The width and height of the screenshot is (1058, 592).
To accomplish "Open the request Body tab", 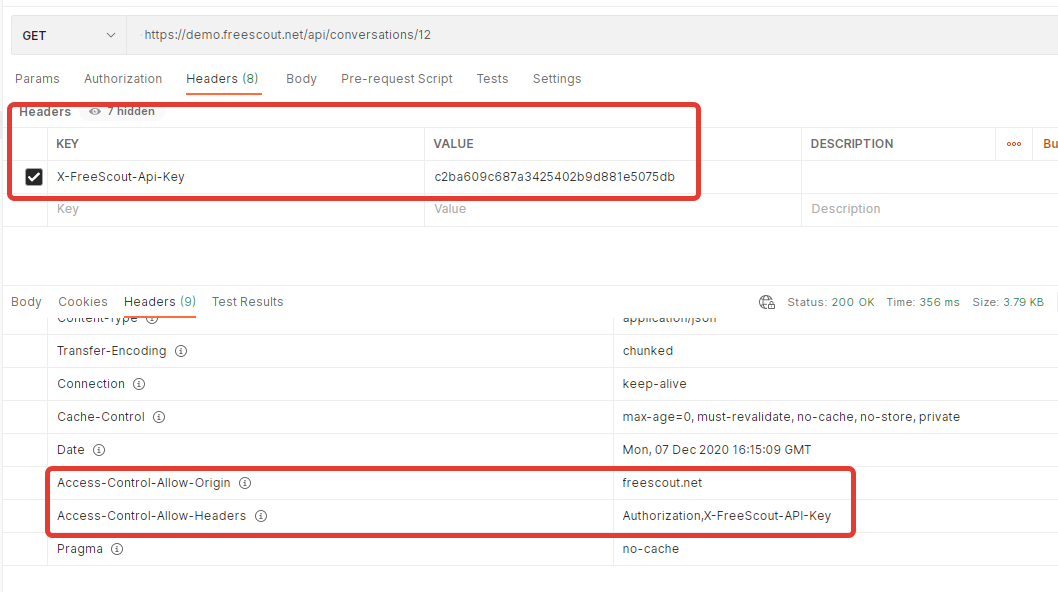I will pyautogui.click(x=301, y=79).
